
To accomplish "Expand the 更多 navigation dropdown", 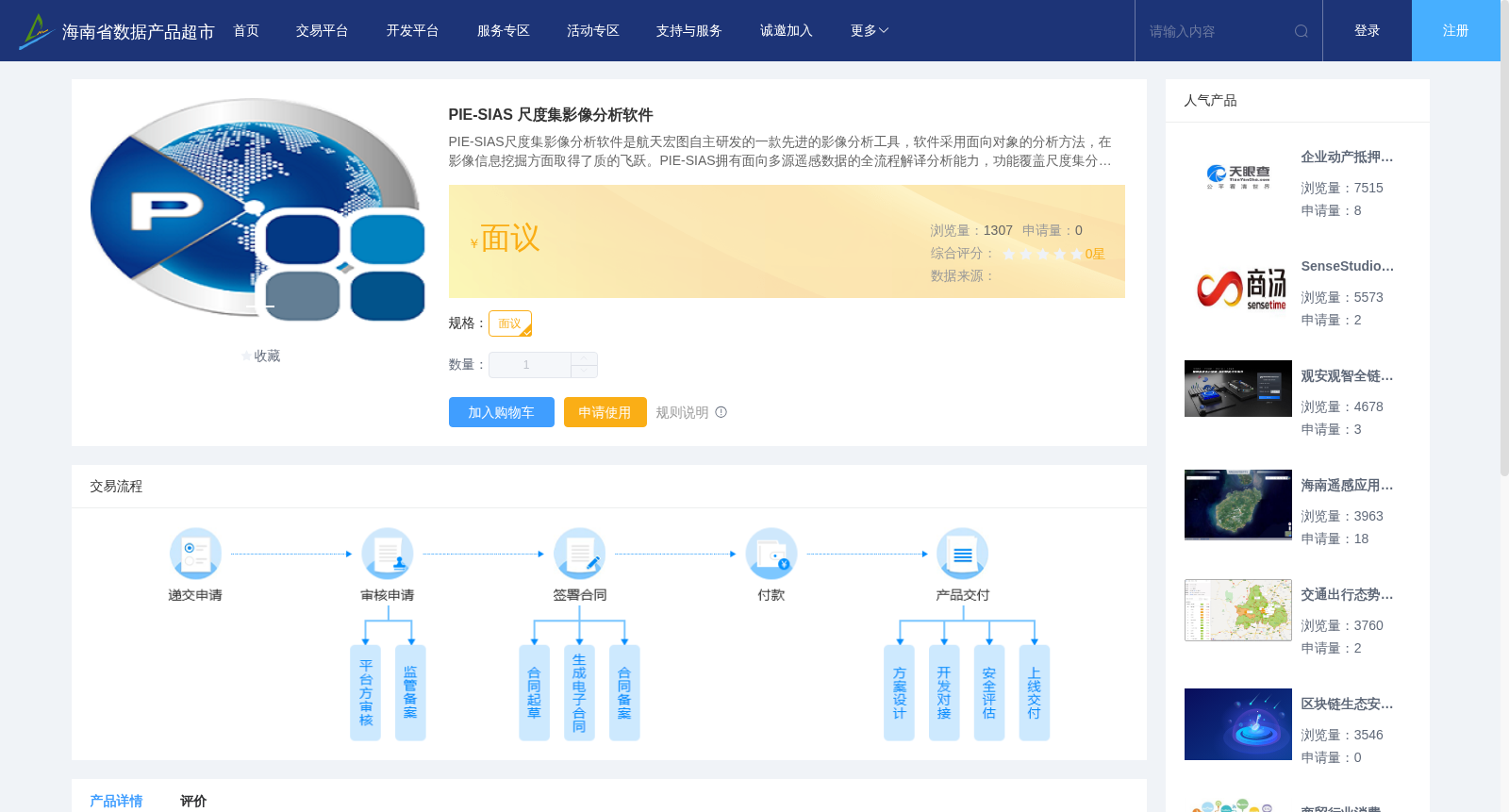I will point(870,31).
